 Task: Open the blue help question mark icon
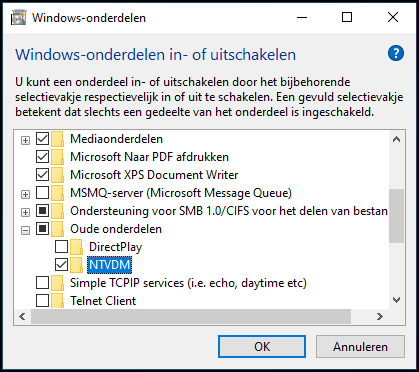396,53
